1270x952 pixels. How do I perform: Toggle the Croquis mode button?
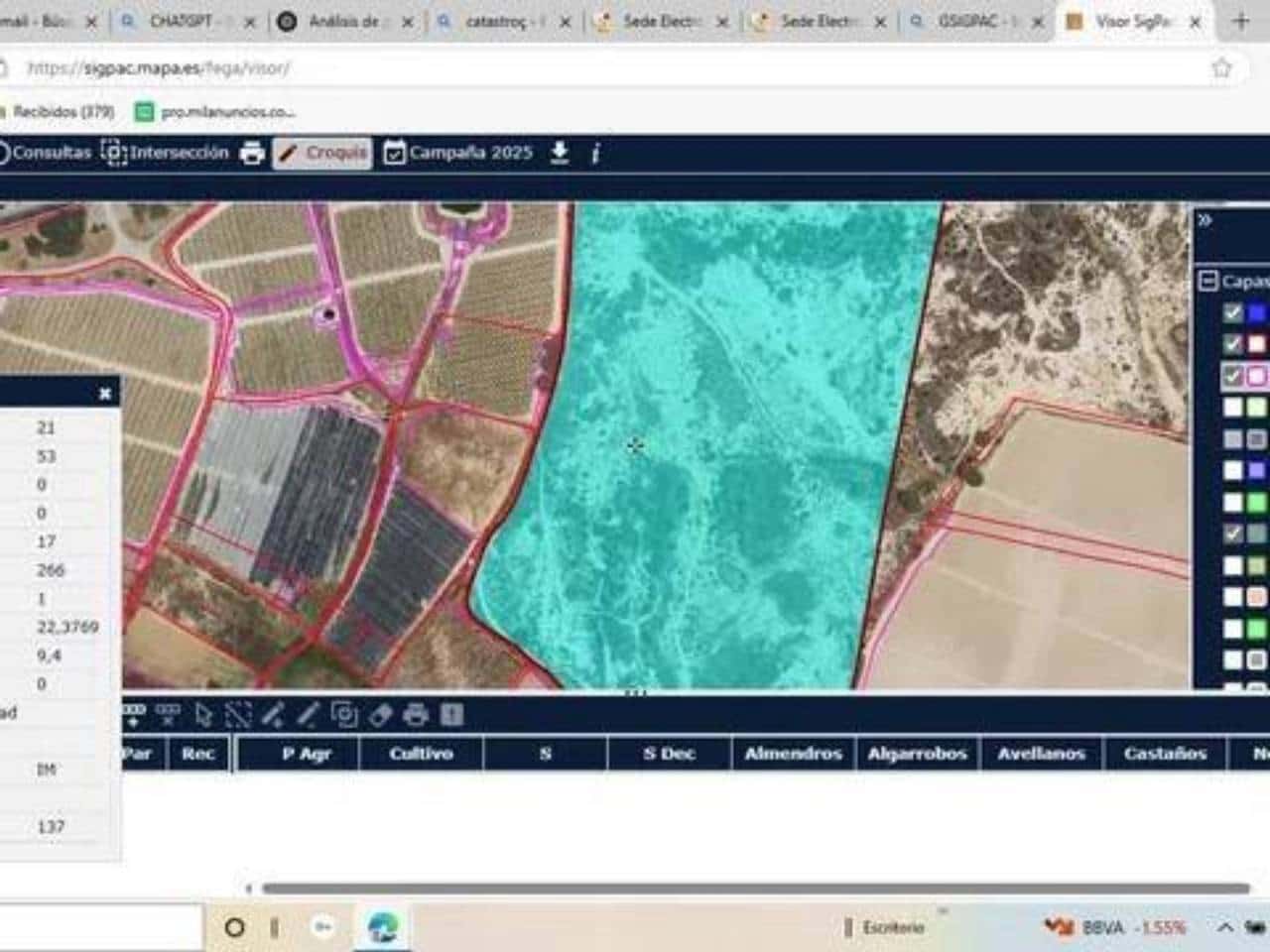click(x=321, y=153)
